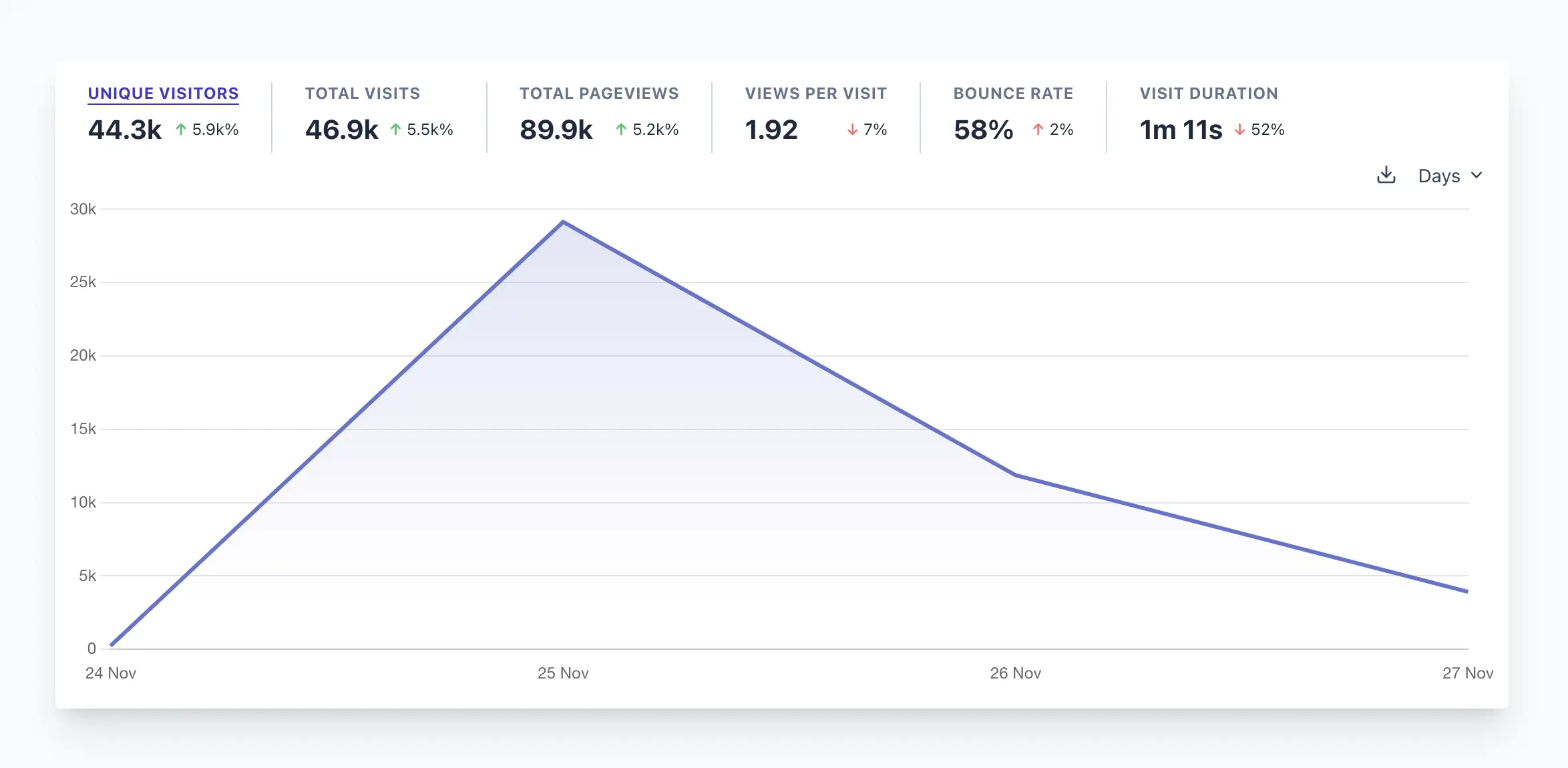Click the 1m 11s visit duration value
This screenshot has width=1568, height=768.
(x=1181, y=130)
